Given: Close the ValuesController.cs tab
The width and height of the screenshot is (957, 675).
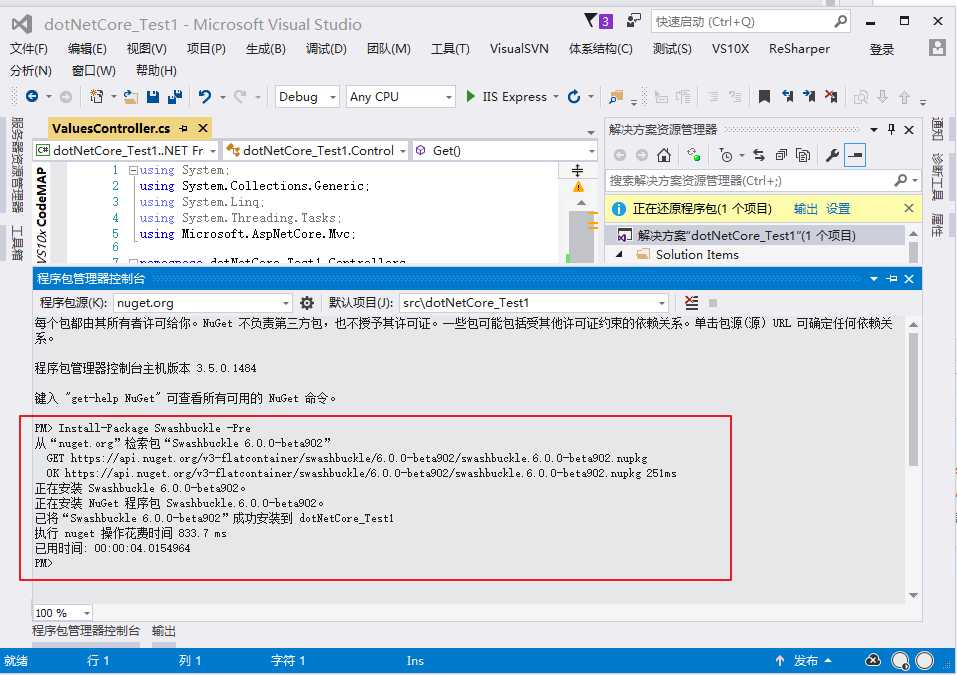Looking at the screenshot, I should [x=203, y=128].
